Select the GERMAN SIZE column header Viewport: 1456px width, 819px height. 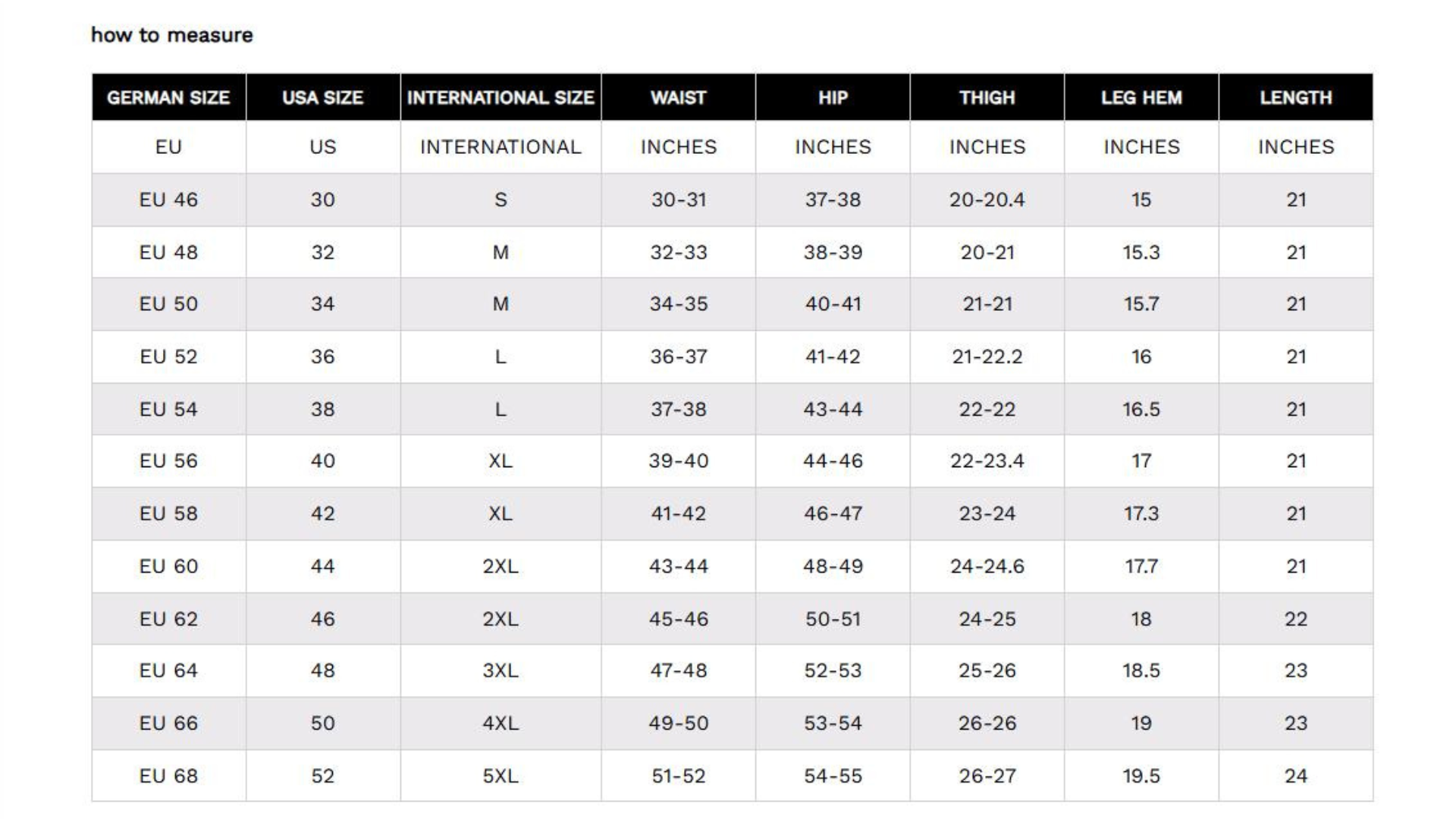[168, 97]
